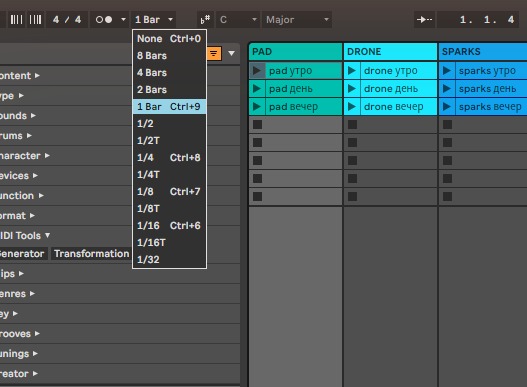
Task: Select 1/16 quantization option
Action: coord(169,226)
